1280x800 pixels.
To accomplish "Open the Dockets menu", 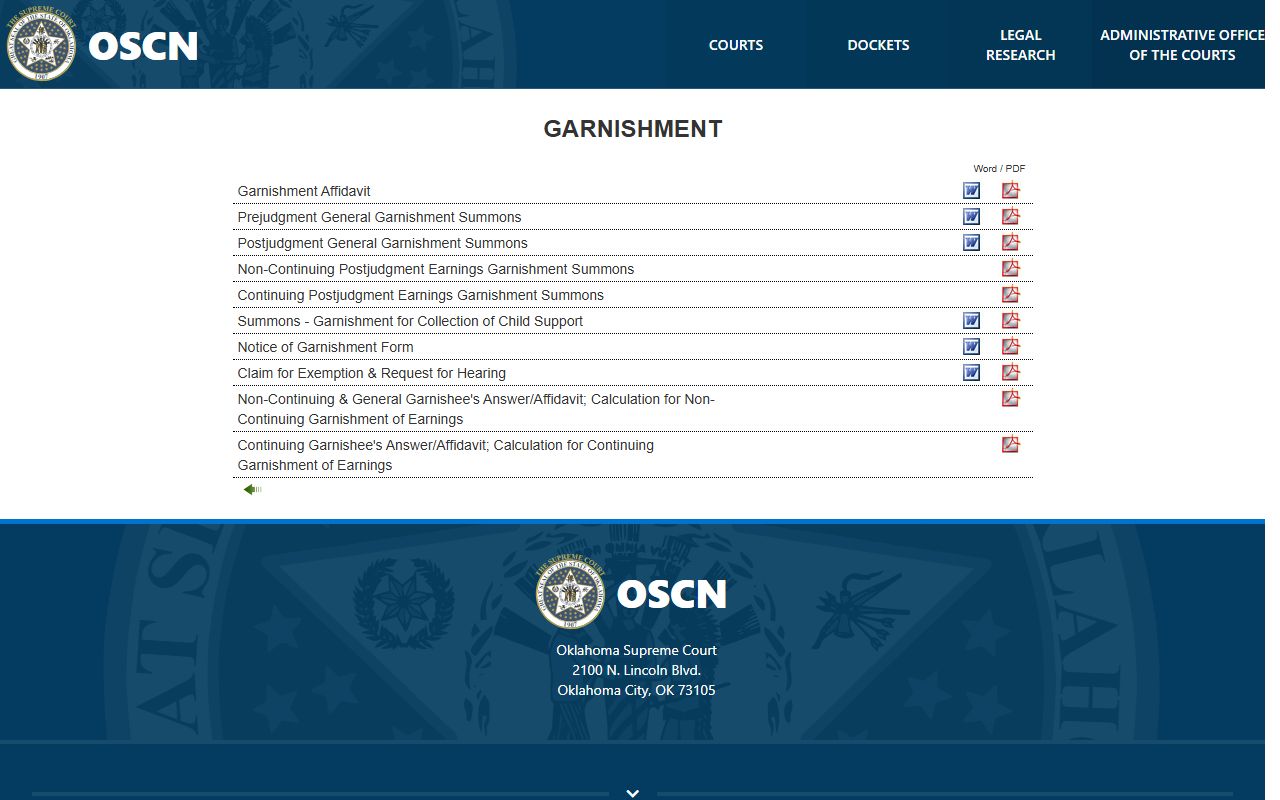I will pyautogui.click(x=878, y=45).
